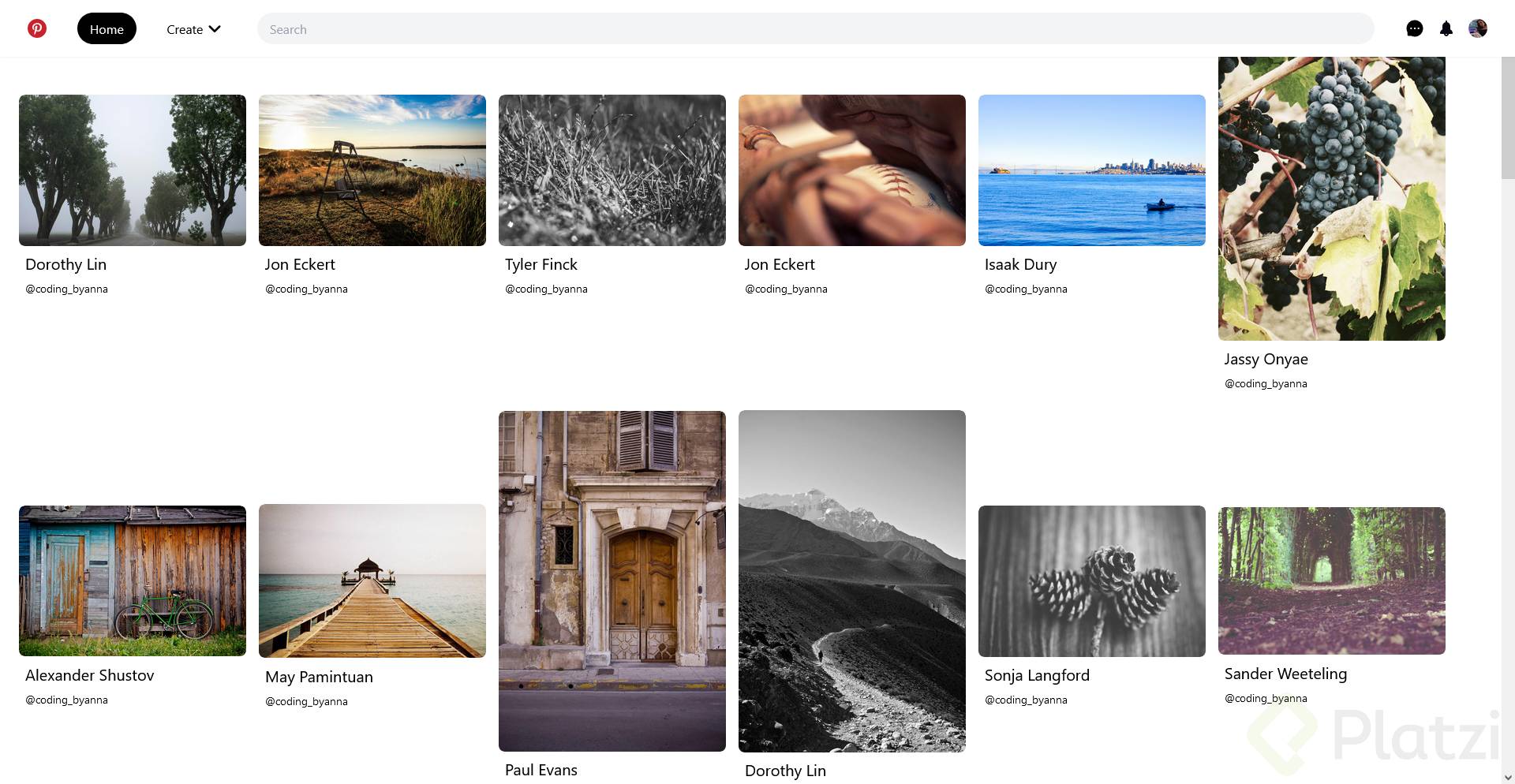This screenshot has width=1515, height=784.
Task: Click Dorothy Lin name under foggy trees photo
Action: (x=65, y=265)
